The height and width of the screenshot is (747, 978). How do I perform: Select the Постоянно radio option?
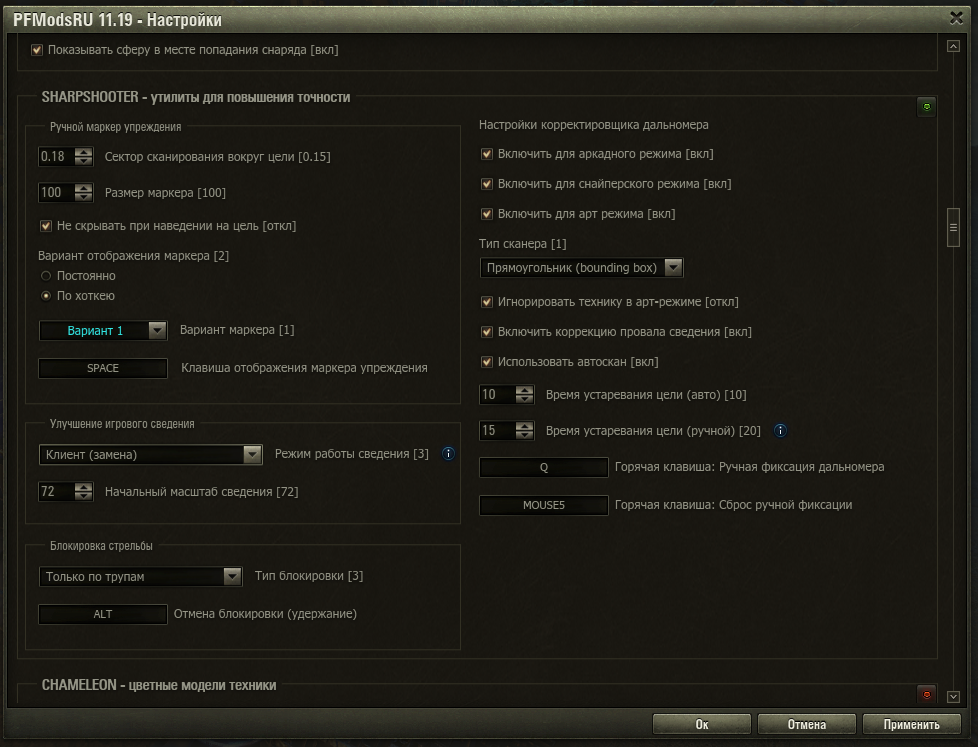(46, 276)
